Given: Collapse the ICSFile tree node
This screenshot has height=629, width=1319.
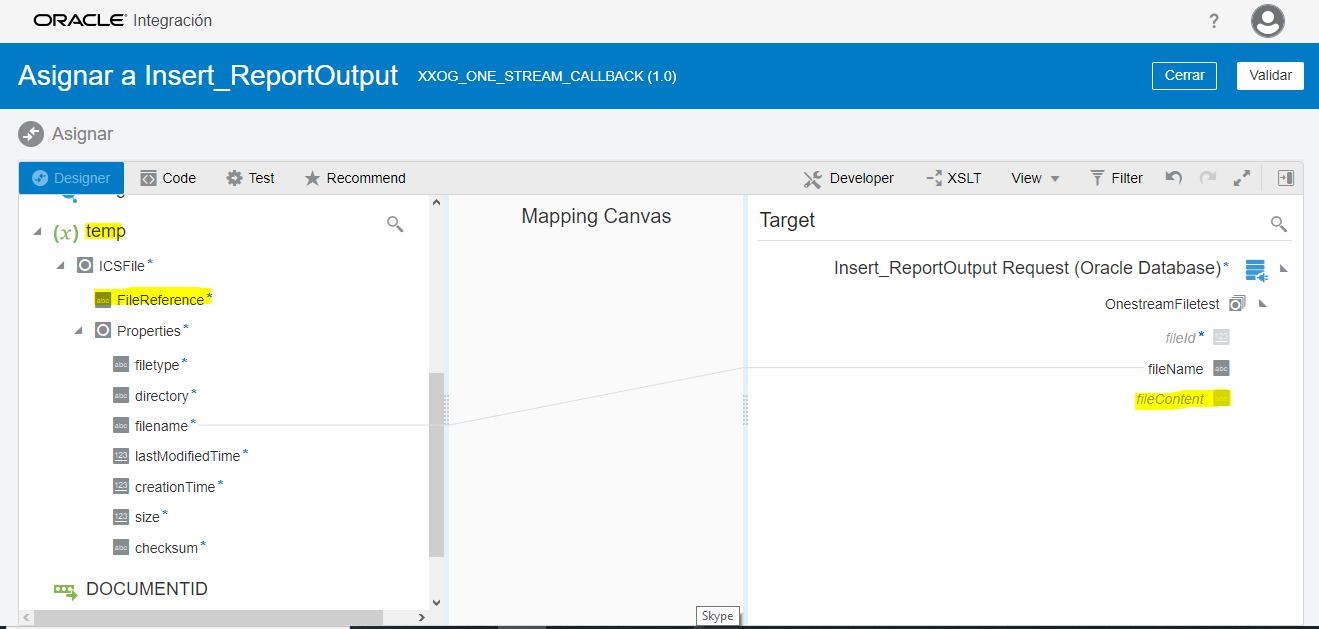Looking at the screenshot, I should coord(60,264).
